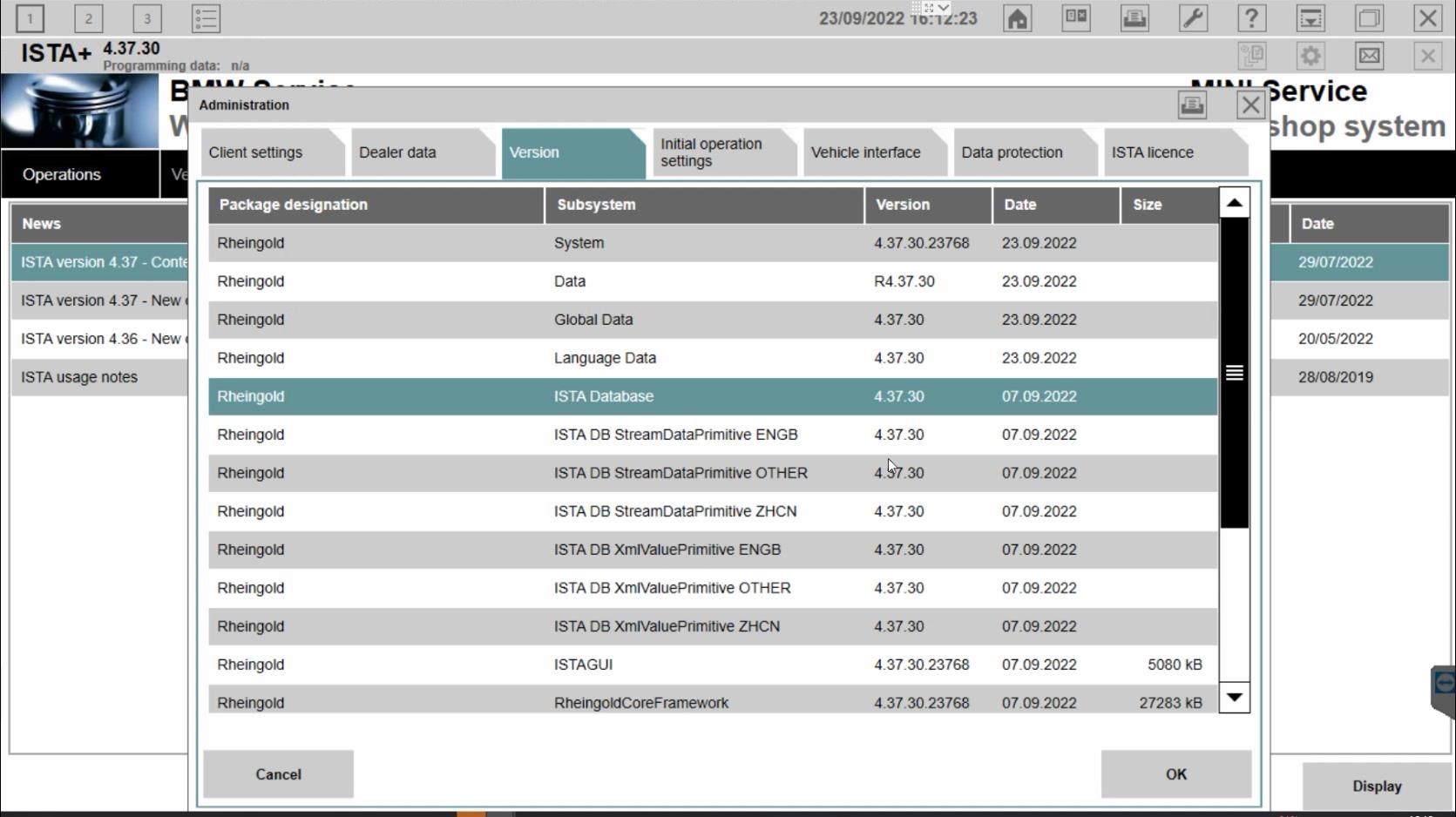Screen dimensions: 1456x817
Task: Click the Date column header in dialog
Action: (1056, 205)
